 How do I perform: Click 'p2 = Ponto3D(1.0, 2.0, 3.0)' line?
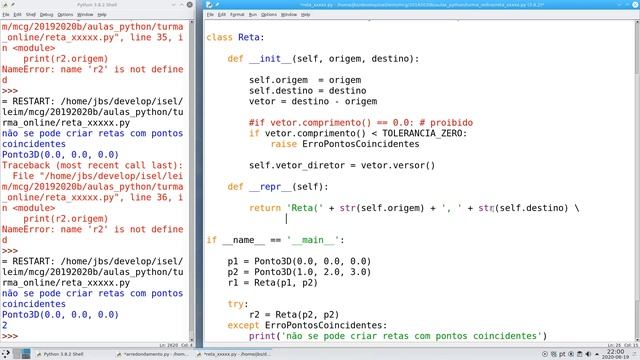coord(299,272)
